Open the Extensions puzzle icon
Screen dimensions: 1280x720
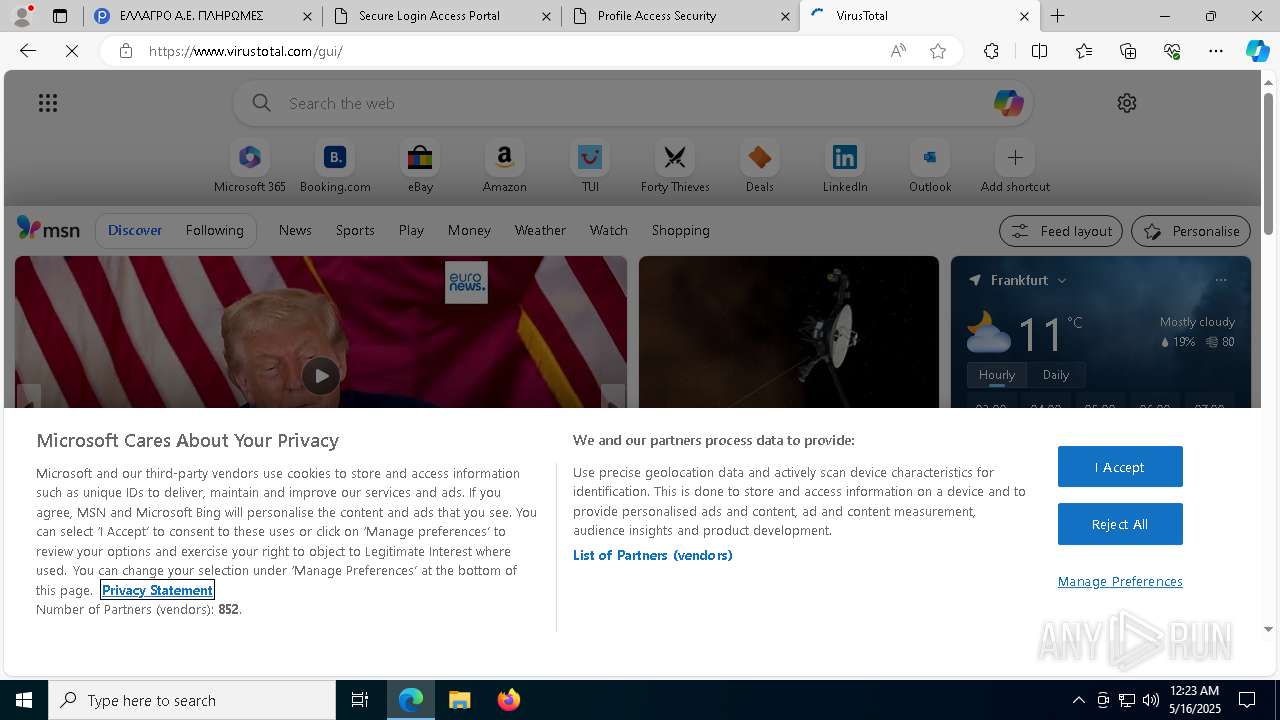click(991, 51)
